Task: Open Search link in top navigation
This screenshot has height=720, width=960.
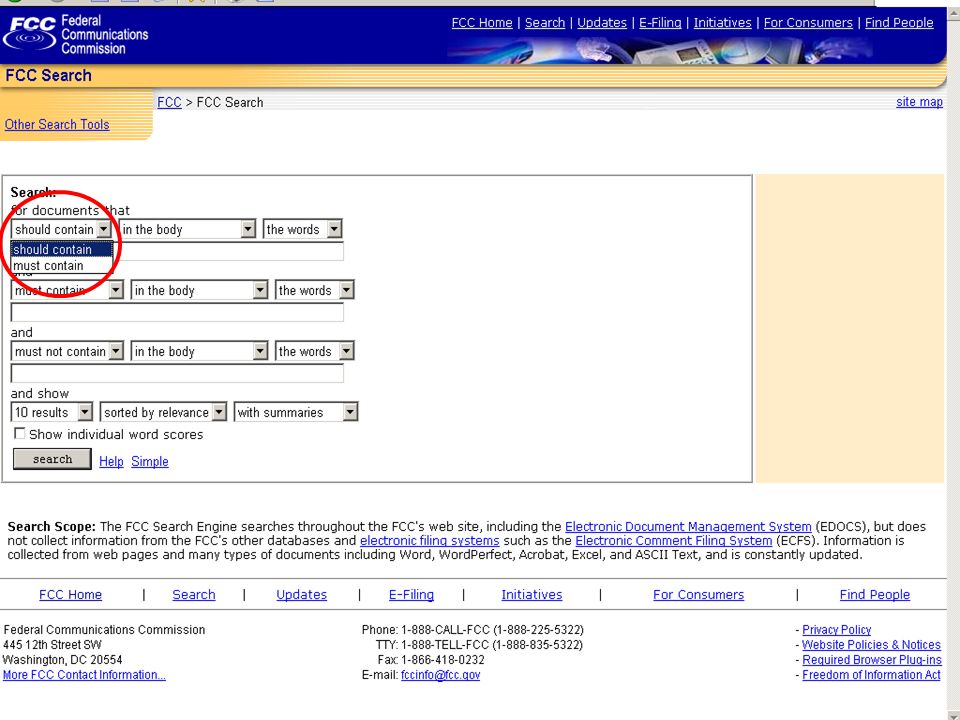Action: (x=545, y=23)
